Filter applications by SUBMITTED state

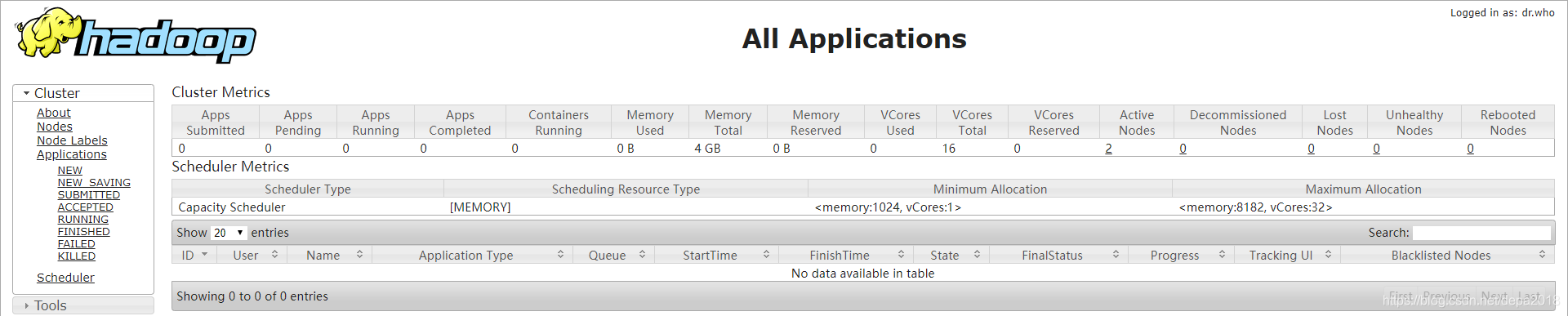[89, 195]
